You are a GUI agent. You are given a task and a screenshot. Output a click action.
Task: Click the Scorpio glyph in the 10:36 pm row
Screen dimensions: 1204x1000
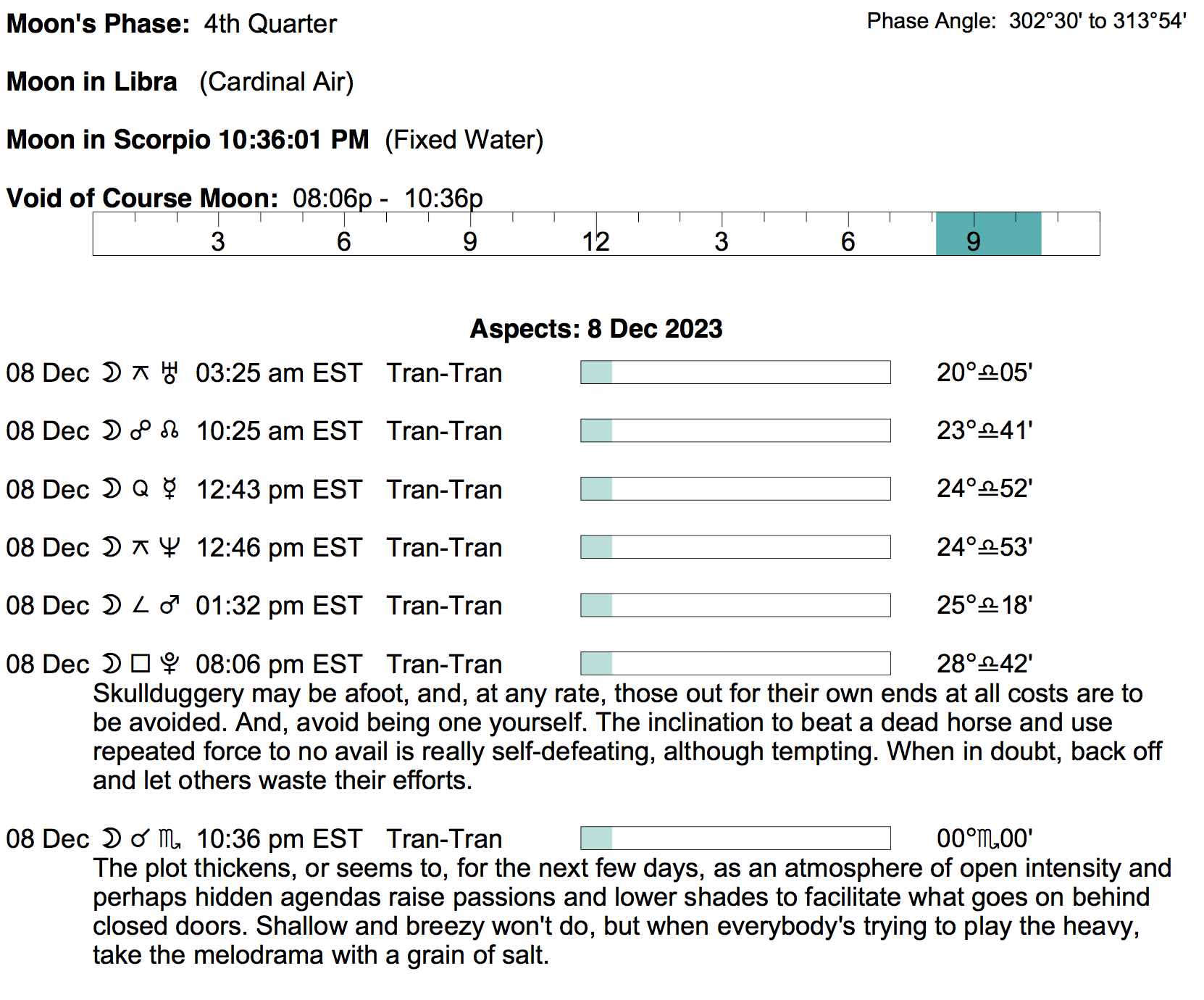click(x=170, y=839)
